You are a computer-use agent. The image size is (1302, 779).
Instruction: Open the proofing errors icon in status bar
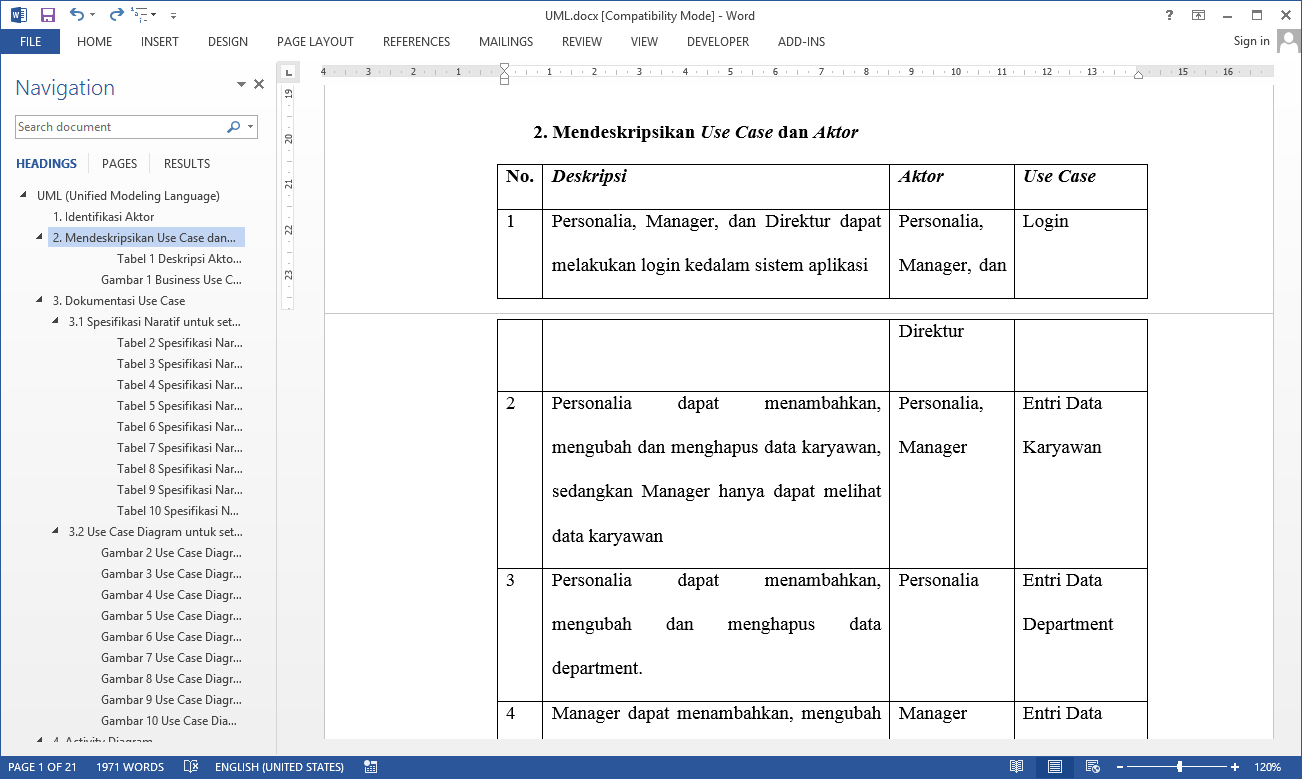pos(191,767)
